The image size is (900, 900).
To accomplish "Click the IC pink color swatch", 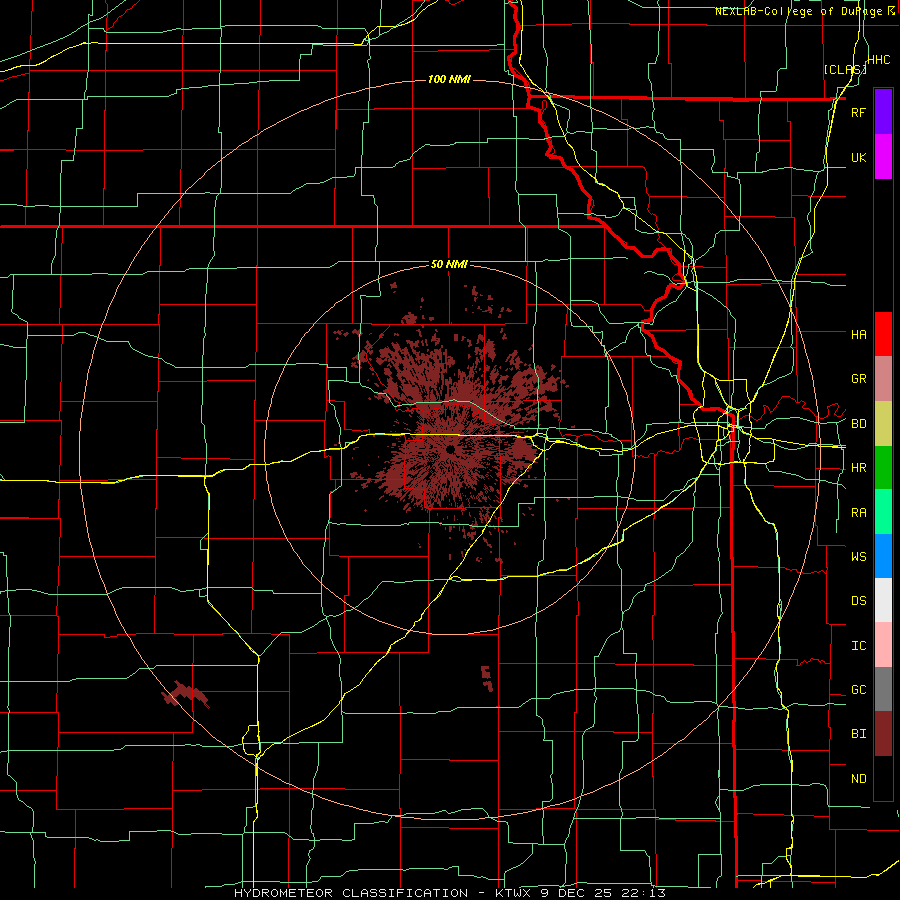I will 883,645.
